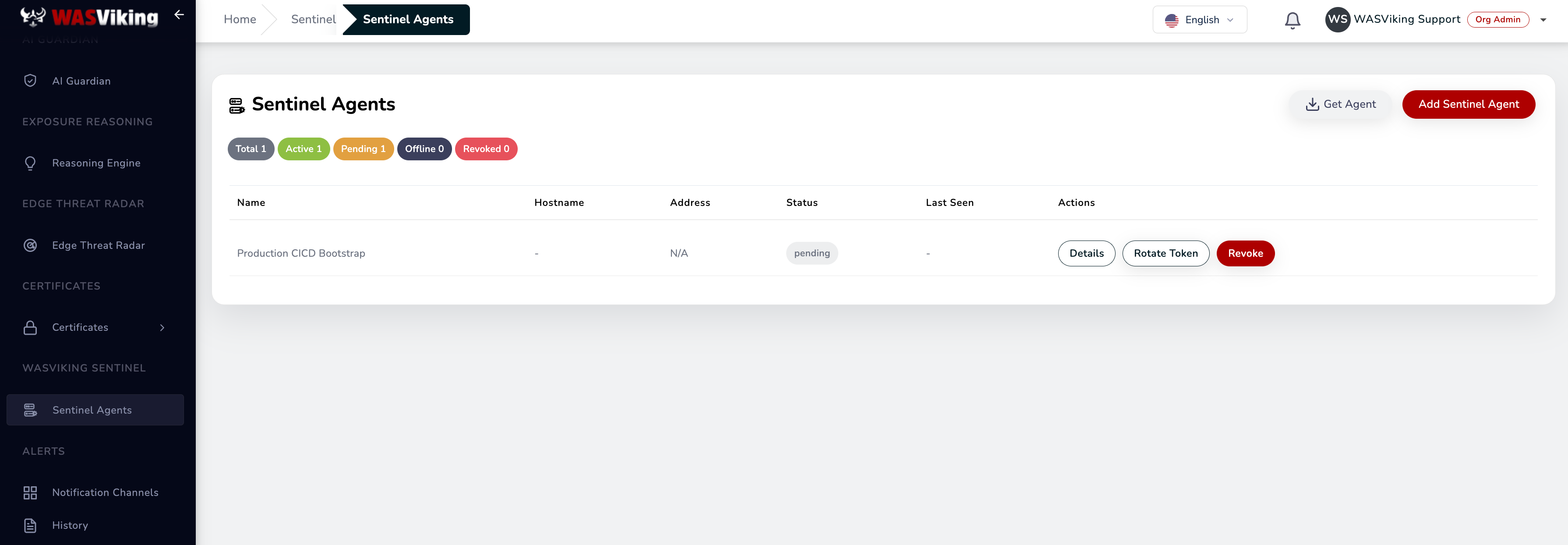Click the WS user avatar

click(1337, 19)
